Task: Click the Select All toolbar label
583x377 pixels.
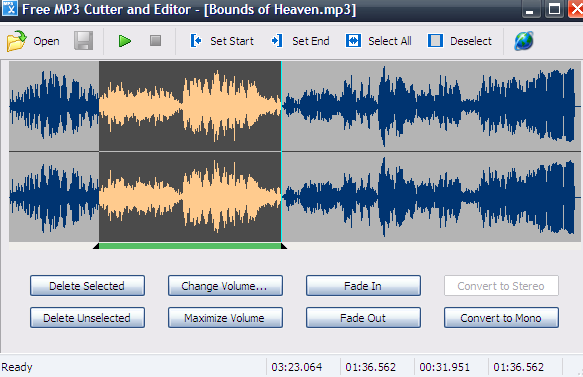Action: point(390,41)
